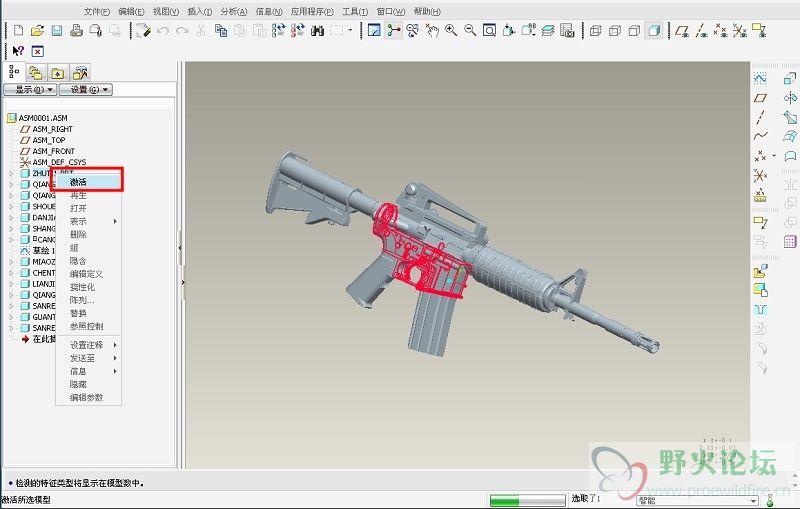Toggle wireframe display cube icon
Screen dimensions: 800x509
(594, 31)
